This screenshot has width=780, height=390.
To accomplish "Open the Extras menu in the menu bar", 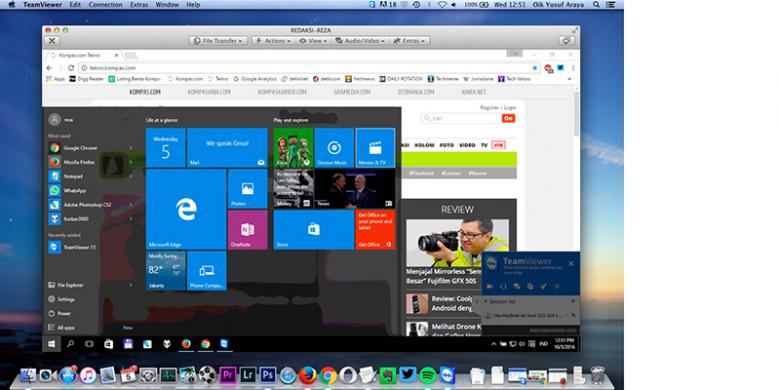I will tap(139, 4).
